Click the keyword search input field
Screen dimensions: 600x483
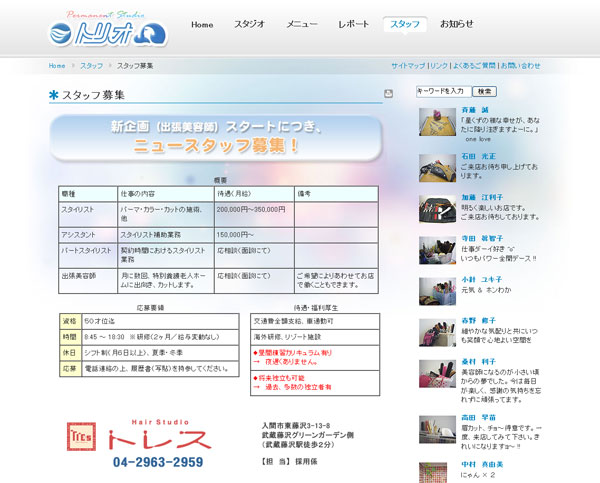444,91
